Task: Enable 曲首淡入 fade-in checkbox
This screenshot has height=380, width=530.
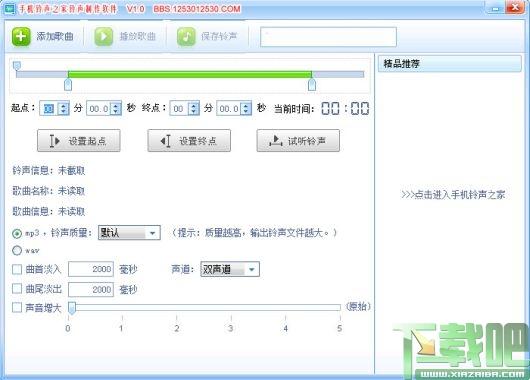Action: (x=17, y=269)
